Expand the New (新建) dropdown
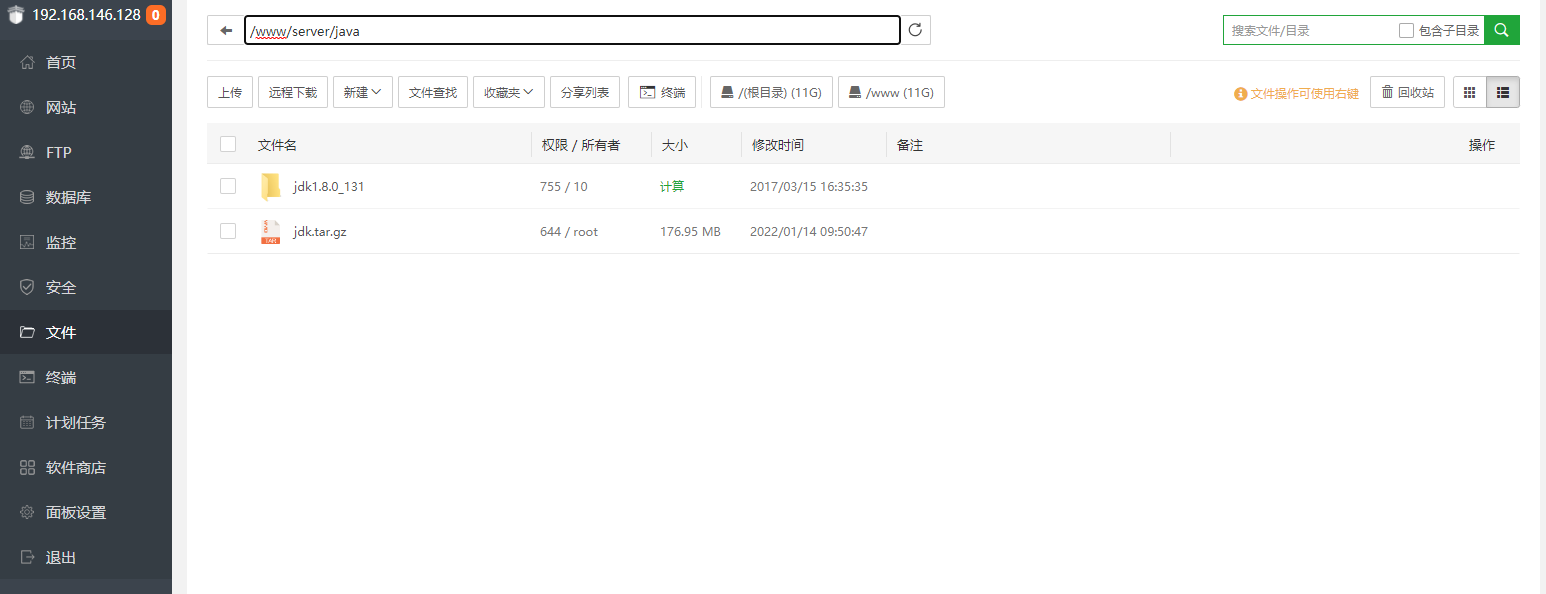The height and width of the screenshot is (594, 1546). (x=361, y=92)
